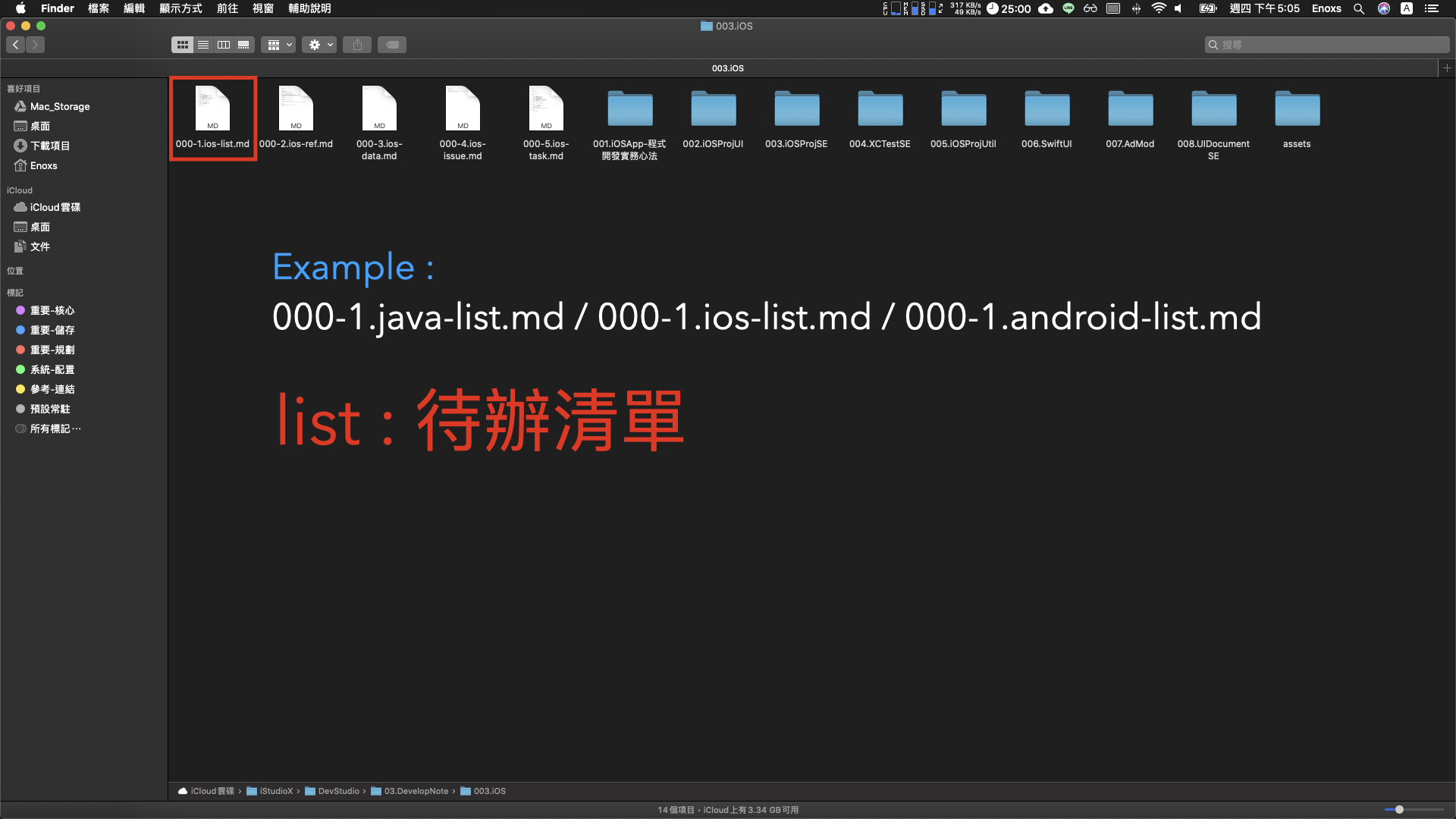Go back with the back arrow
Viewport: 1456px width, 819px height.
point(16,45)
